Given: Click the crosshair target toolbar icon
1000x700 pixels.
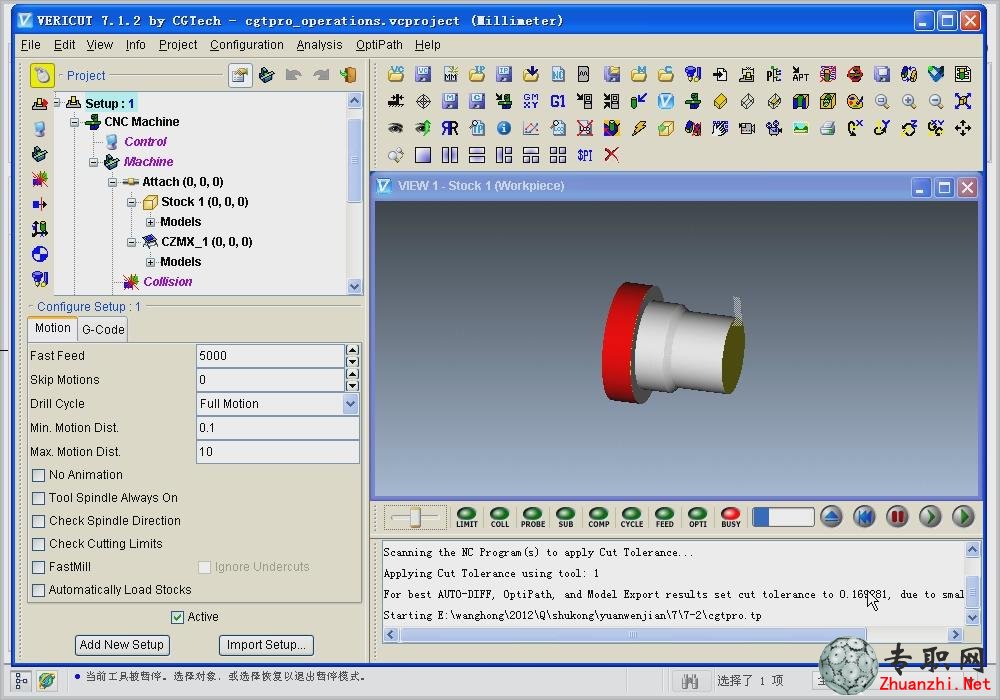Looking at the screenshot, I should pyautogui.click(x=423, y=101).
